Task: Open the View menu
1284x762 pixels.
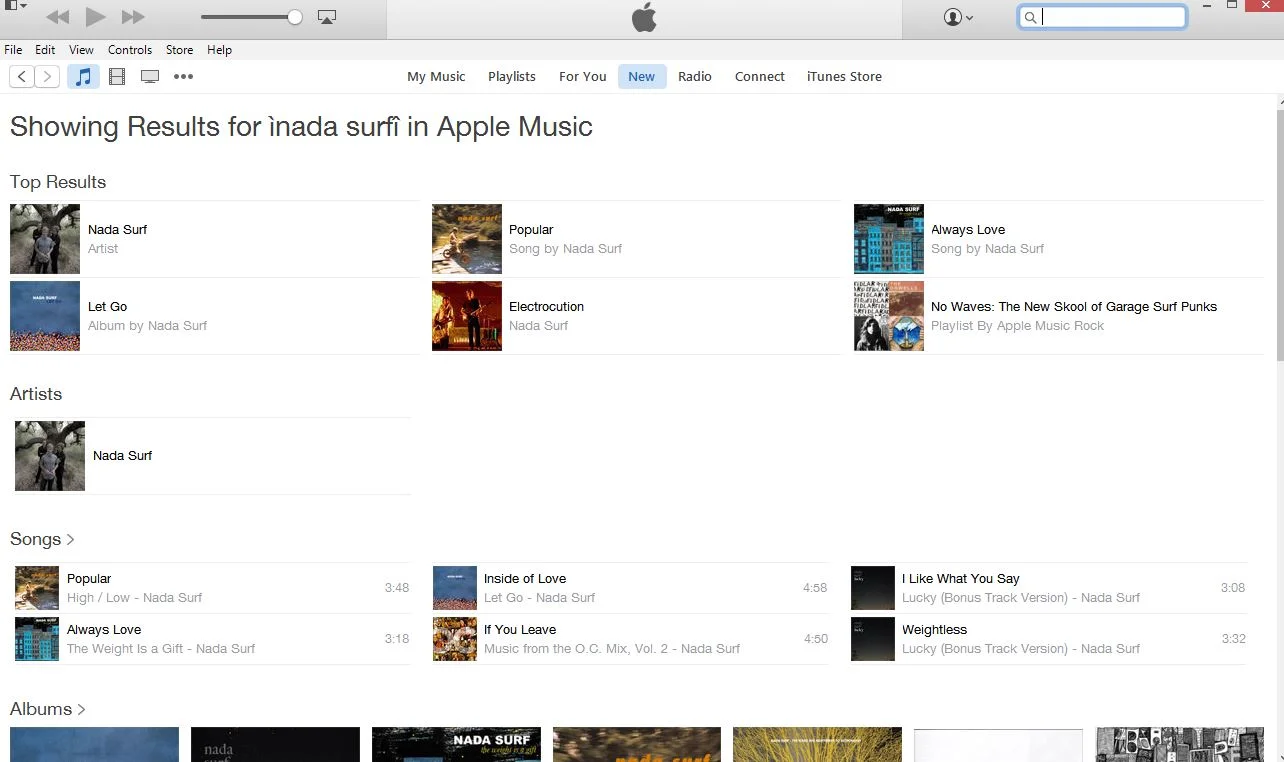Action: click(x=81, y=50)
